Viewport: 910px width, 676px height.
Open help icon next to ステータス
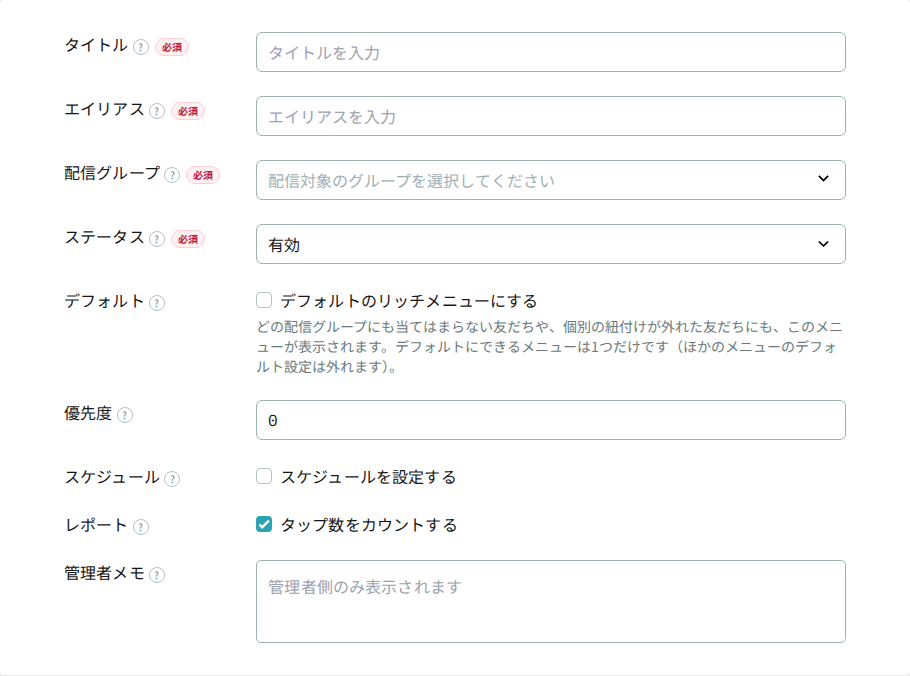(157, 239)
